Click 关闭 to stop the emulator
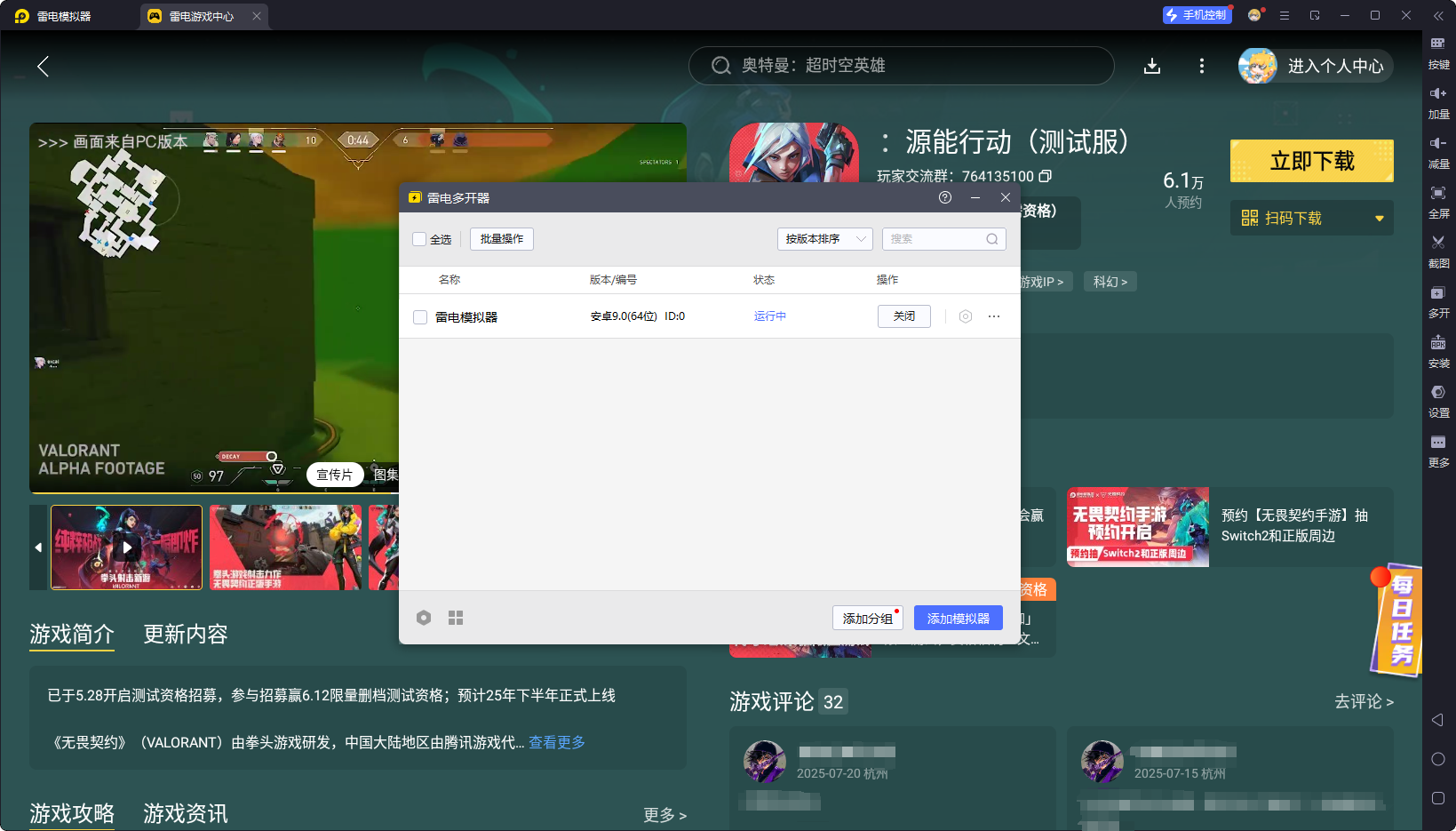Image resolution: width=1456 pixels, height=831 pixels. tap(904, 316)
